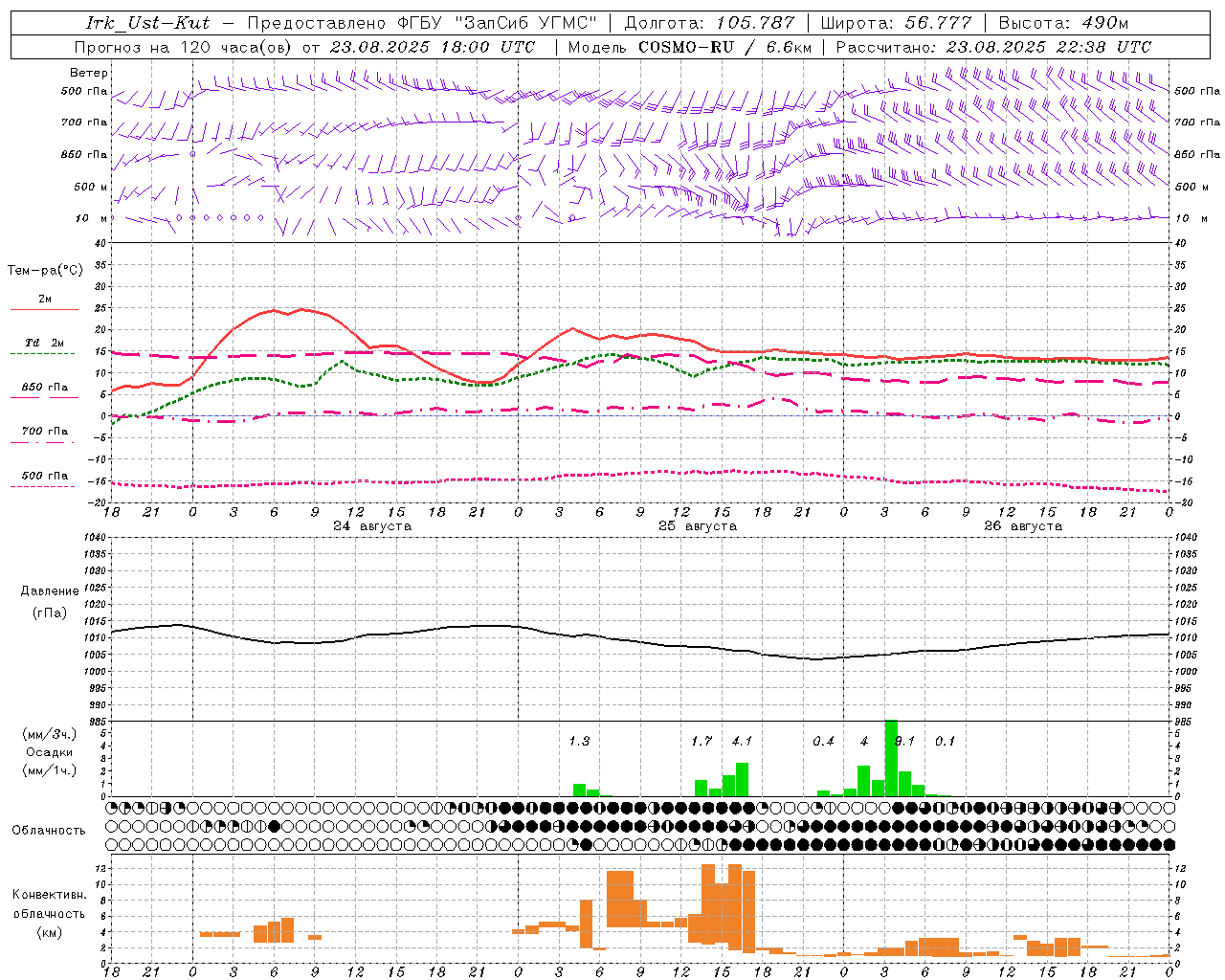
Task: Click the Ветер panel label
Action: pos(89,73)
